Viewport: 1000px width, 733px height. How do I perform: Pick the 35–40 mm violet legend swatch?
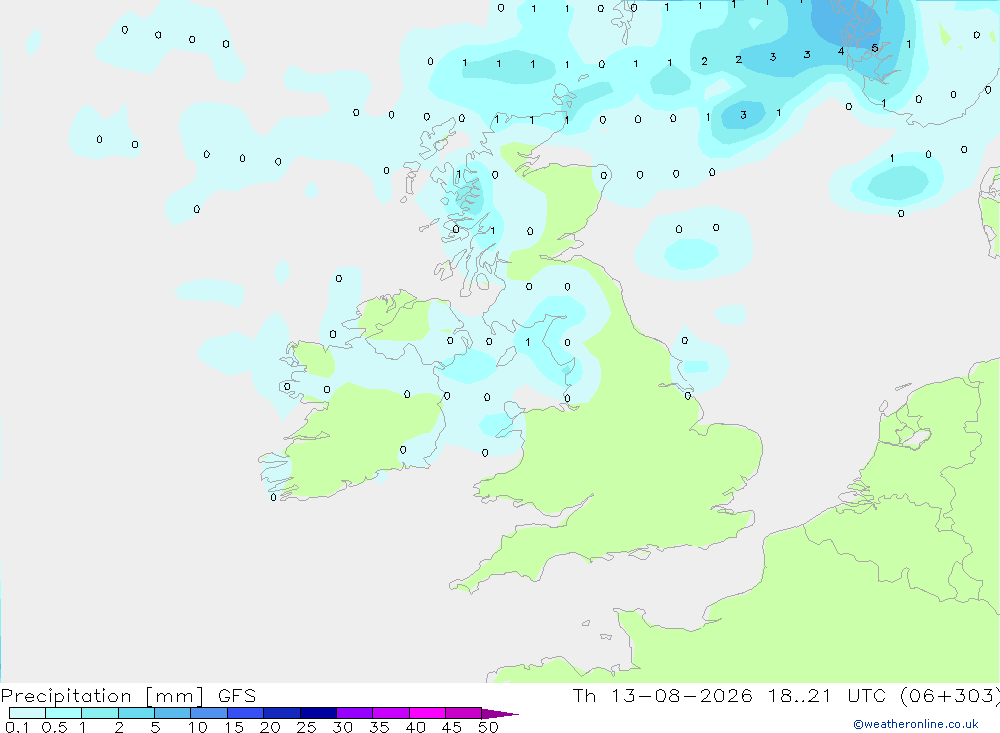[x=390, y=713]
